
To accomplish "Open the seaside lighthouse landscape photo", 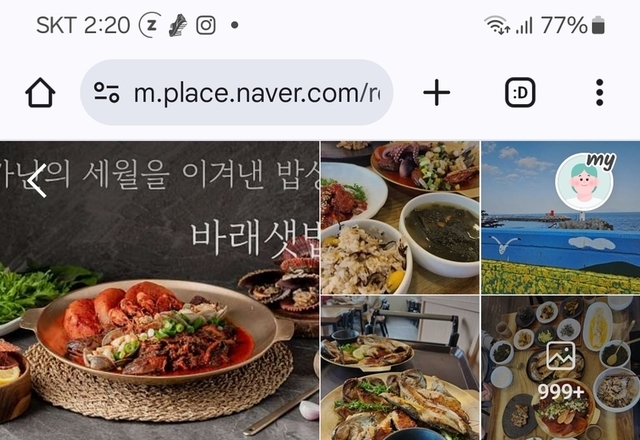I will tap(561, 218).
